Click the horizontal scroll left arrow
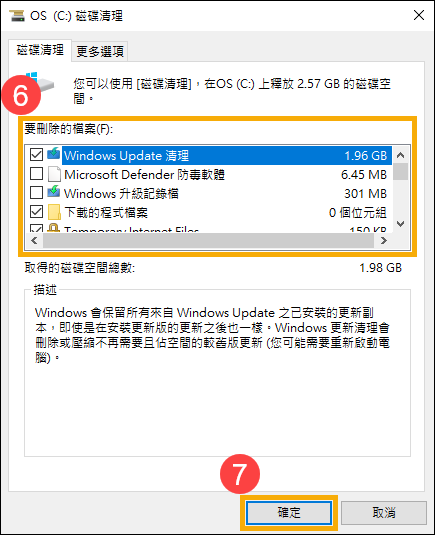This screenshot has width=435, height=535. click(x=34, y=241)
